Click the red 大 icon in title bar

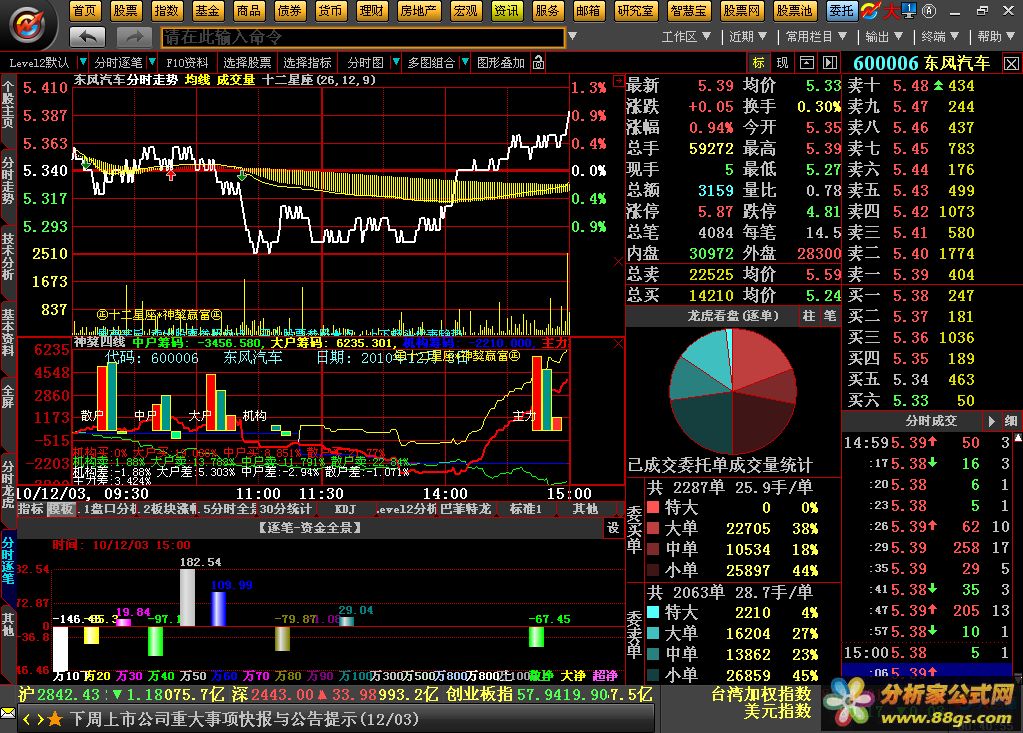tap(891, 10)
